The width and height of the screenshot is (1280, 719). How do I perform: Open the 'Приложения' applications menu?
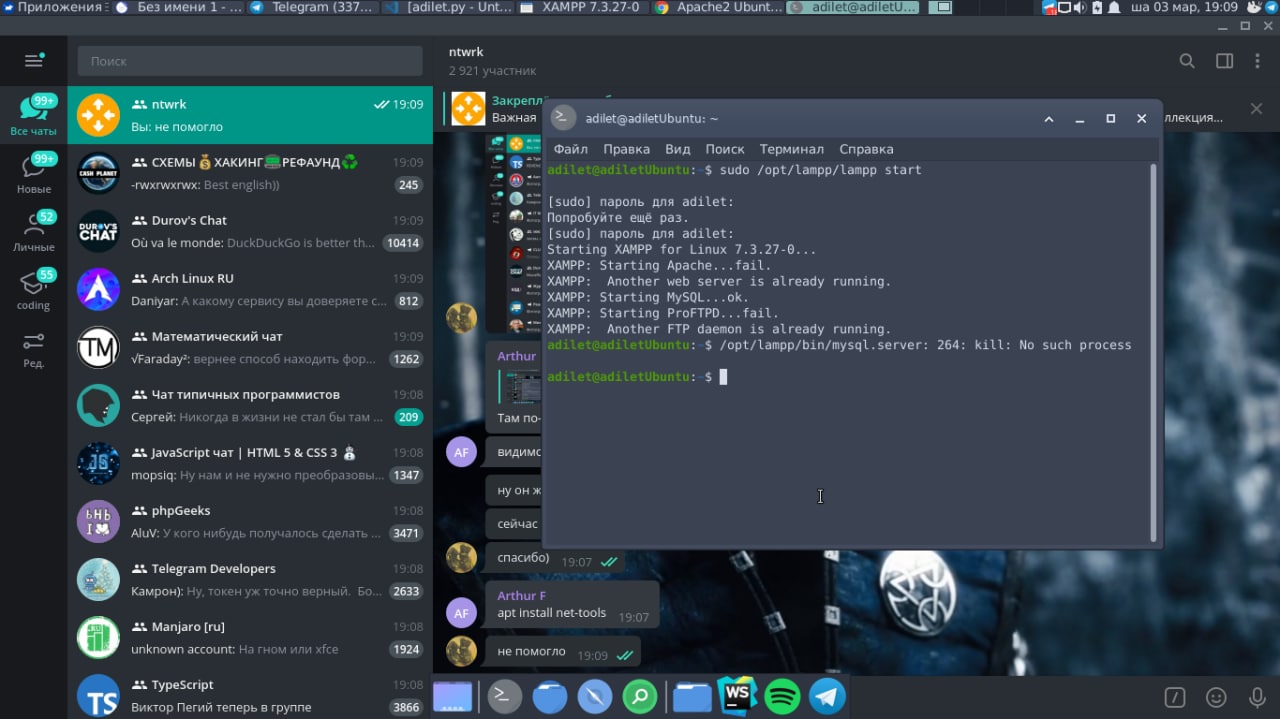coord(52,7)
